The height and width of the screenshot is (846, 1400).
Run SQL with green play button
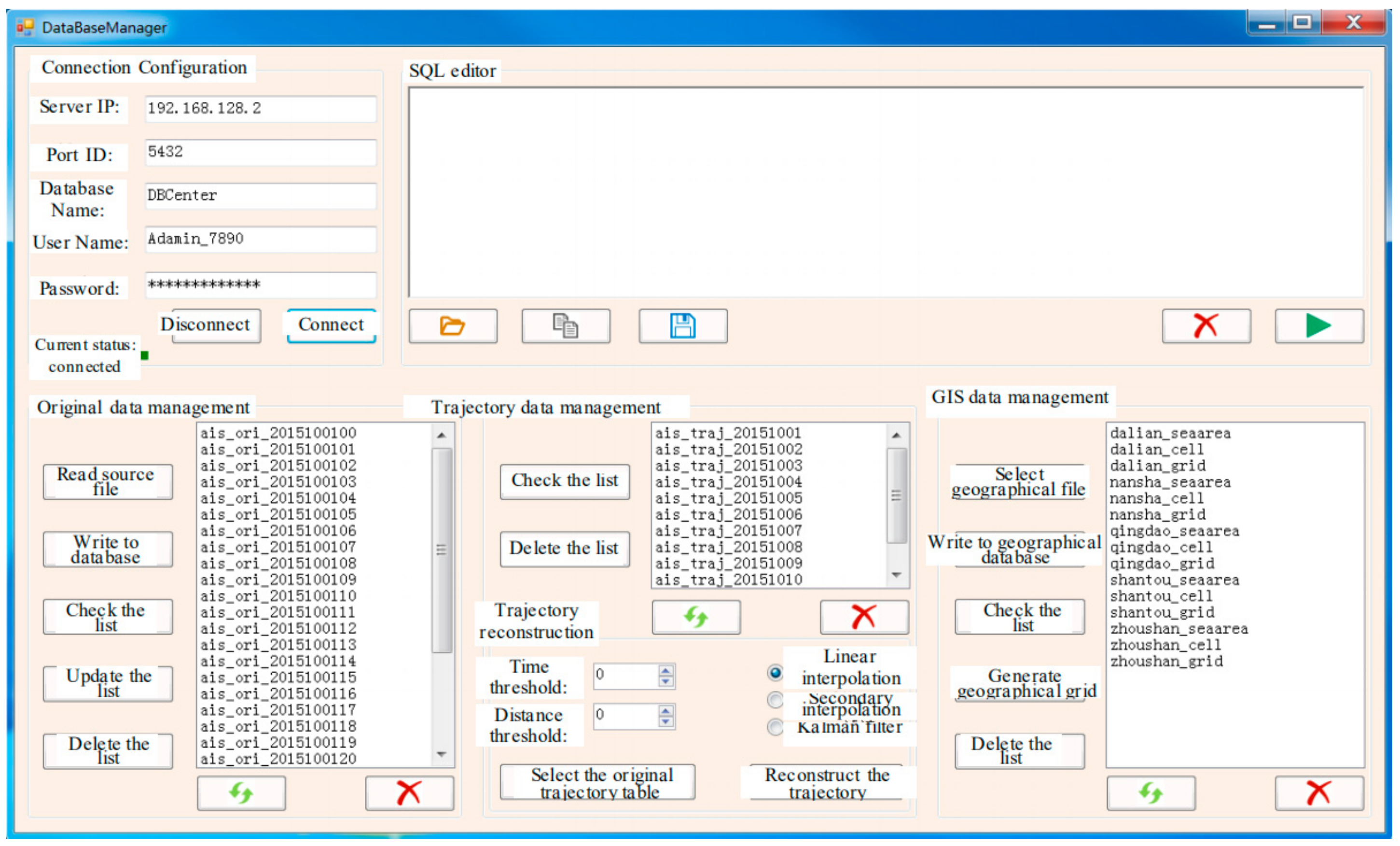click(x=1318, y=326)
